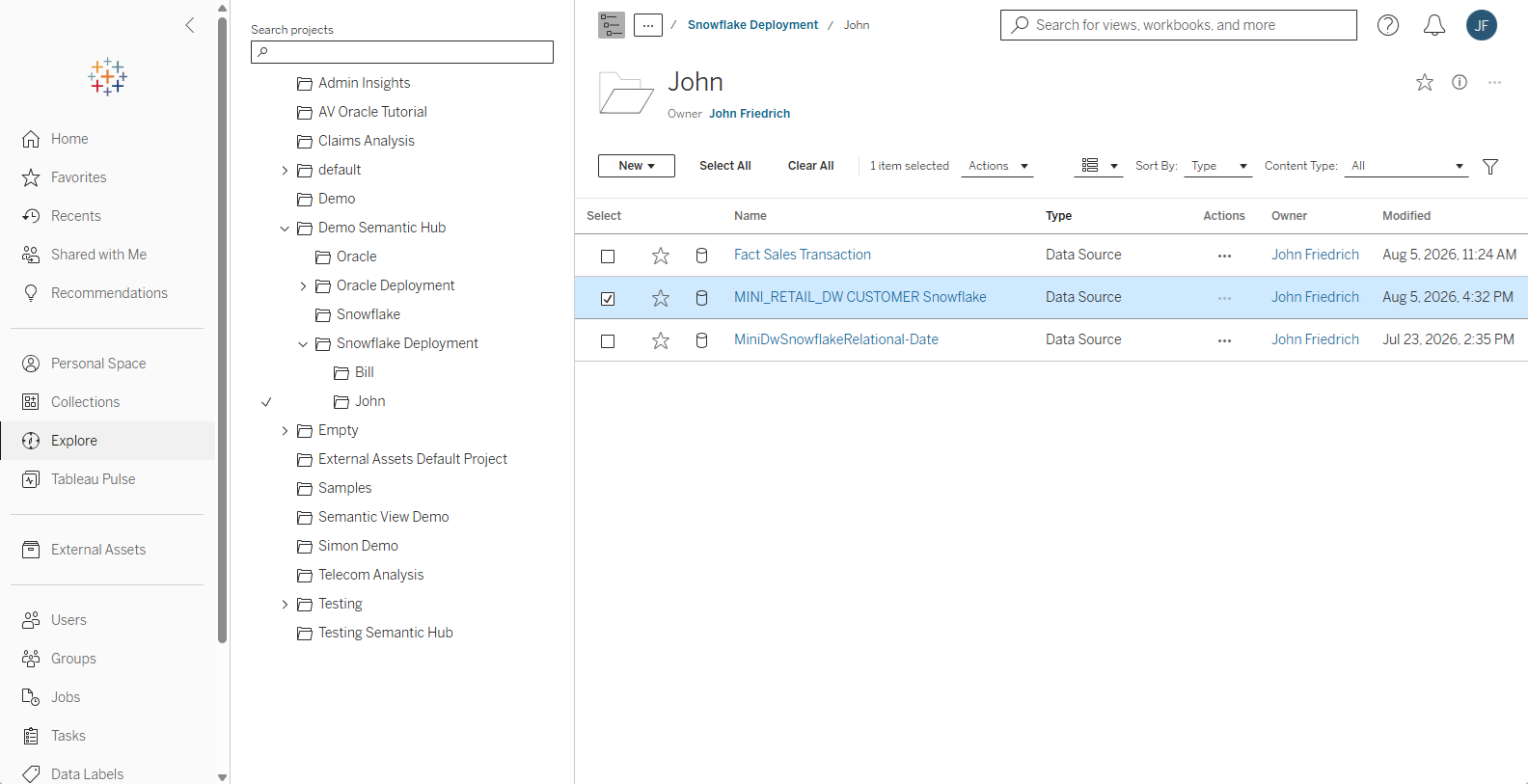Open actions menu for MINI_RETAIL_DW CUSTOMER Snowflake
The width and height of the screenshot is (1528, 784).
point(1224,298)
